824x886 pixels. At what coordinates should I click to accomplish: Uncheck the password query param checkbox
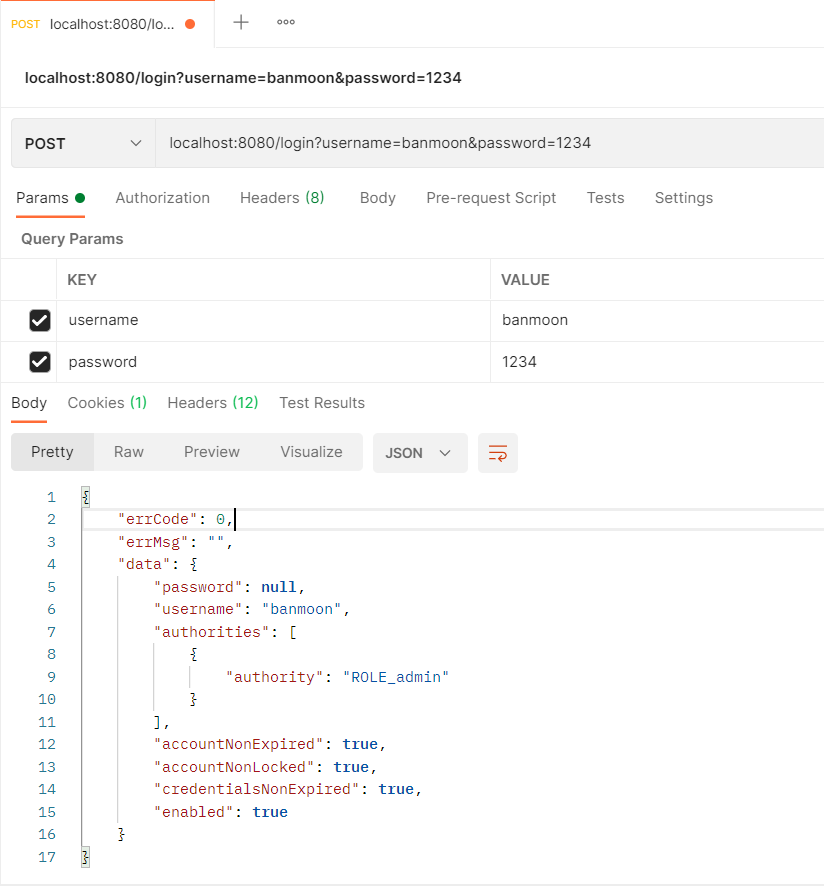coord(40,362)
